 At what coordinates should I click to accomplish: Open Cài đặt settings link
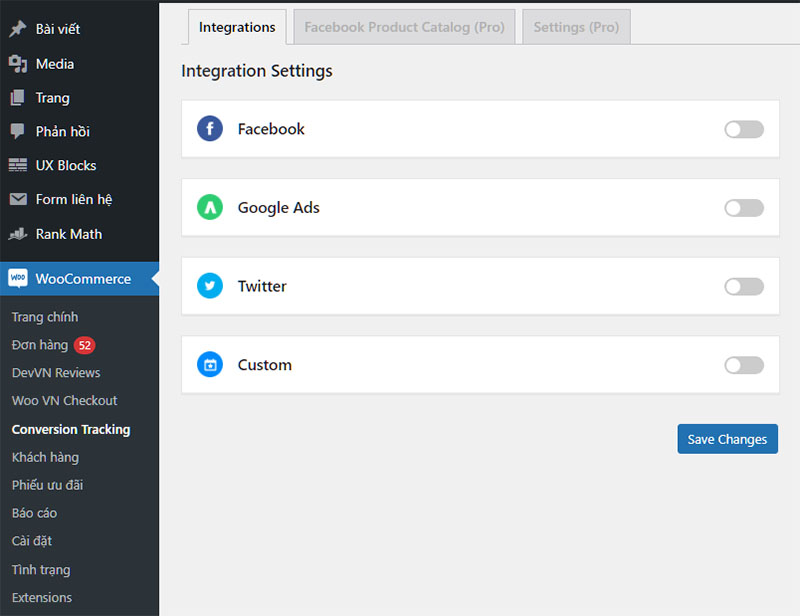[x=32, y=541]
